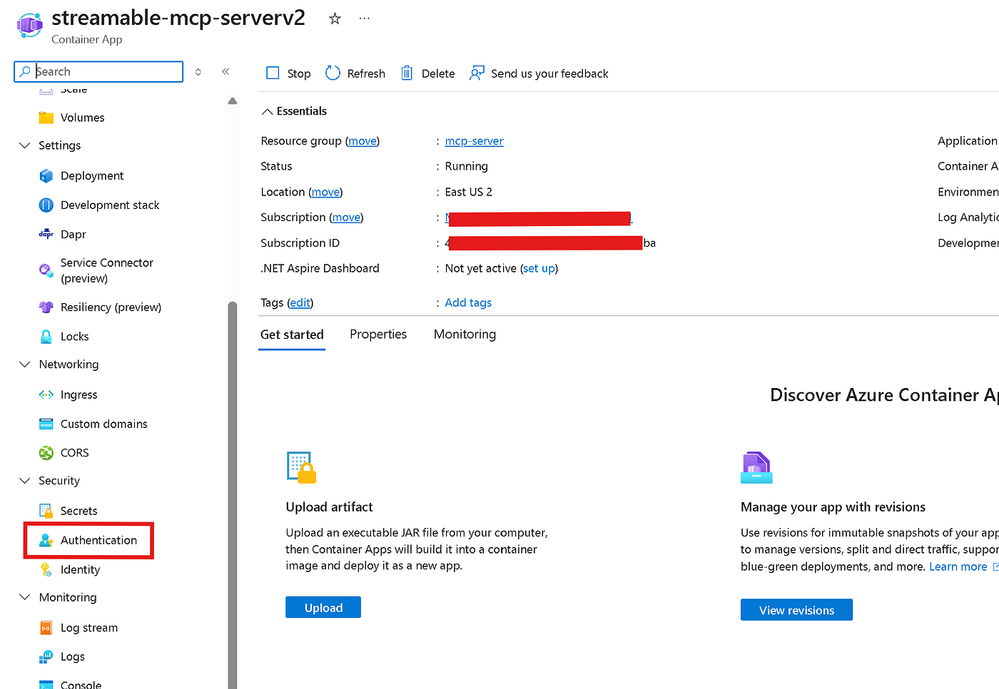Click set up link for Aspire Dashboard

pyautogui.click(x=539, y=268)
